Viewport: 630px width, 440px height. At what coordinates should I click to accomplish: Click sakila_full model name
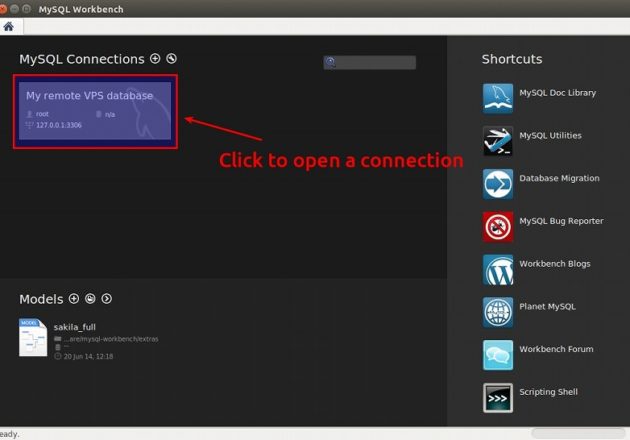(x=75, y=327)
